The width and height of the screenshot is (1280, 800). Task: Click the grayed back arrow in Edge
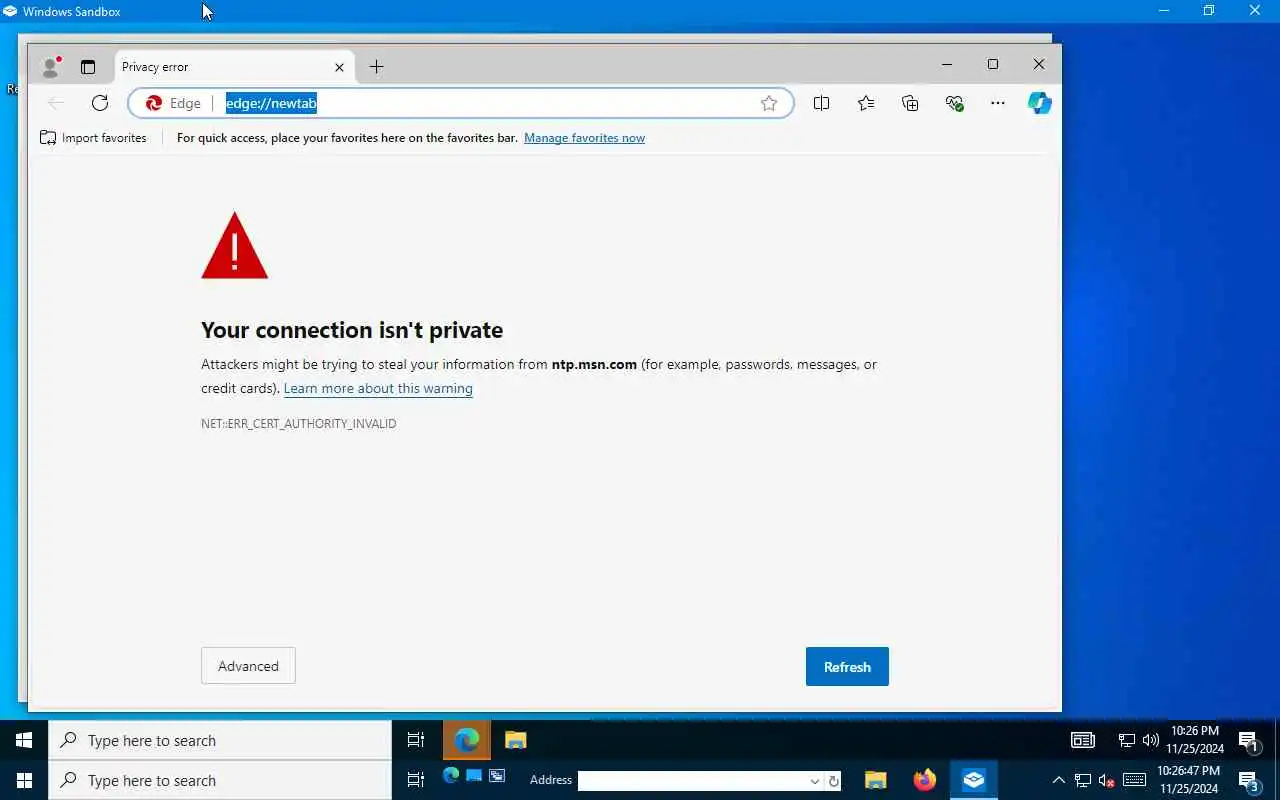(x=56, y=103)
